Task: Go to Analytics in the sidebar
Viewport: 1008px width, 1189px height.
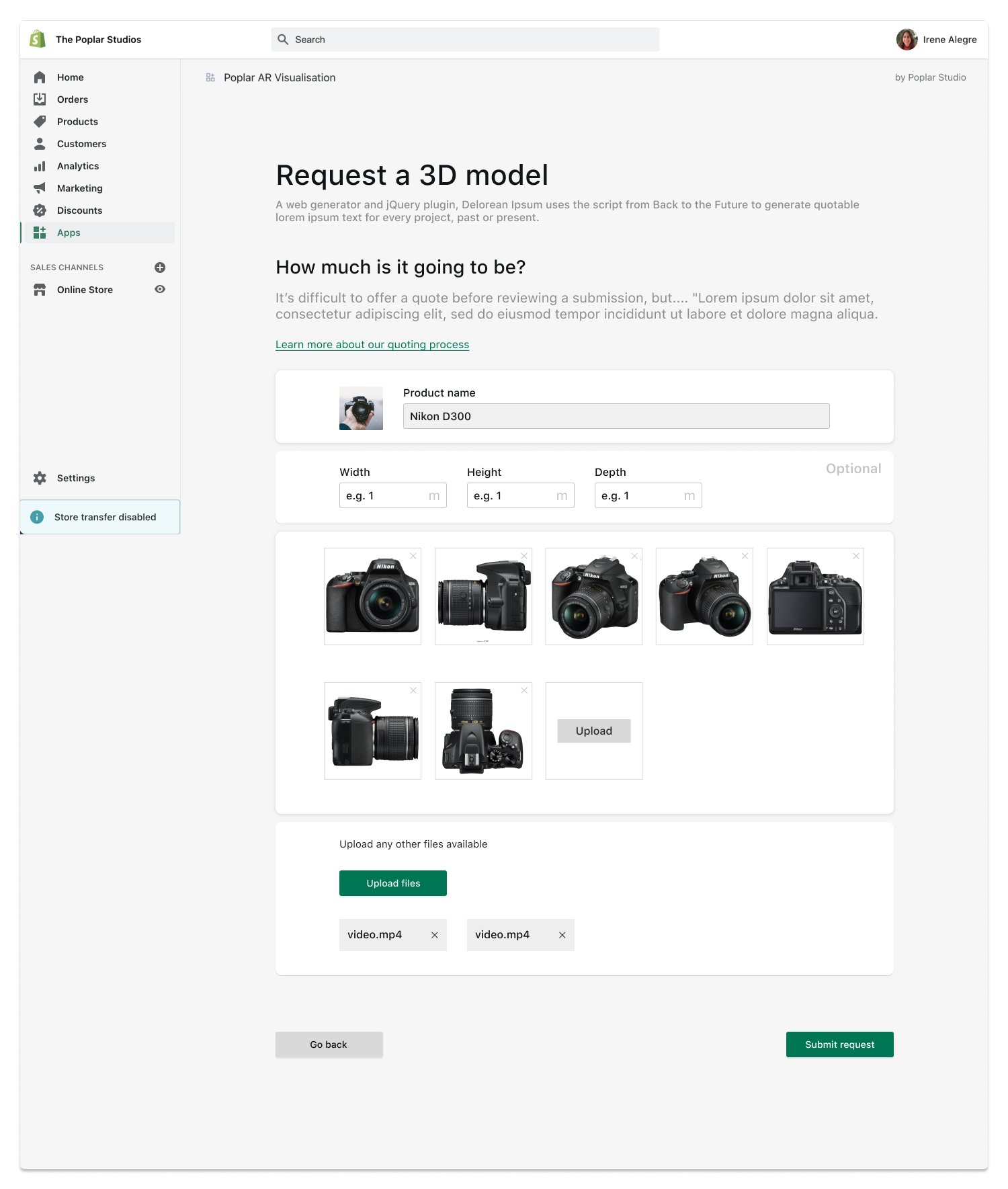Action: 78,166
